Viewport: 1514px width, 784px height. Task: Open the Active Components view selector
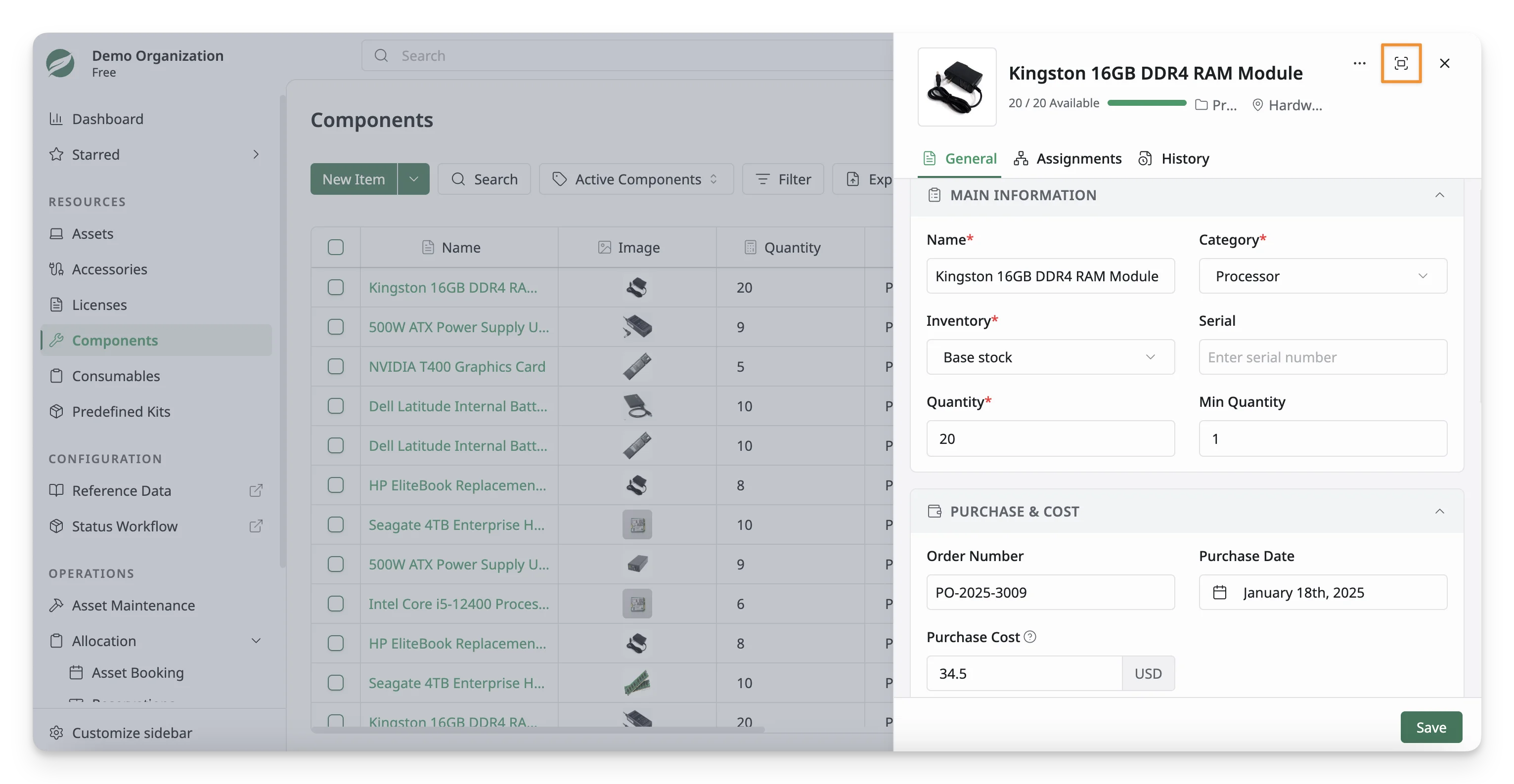click(x=636, y=178)
